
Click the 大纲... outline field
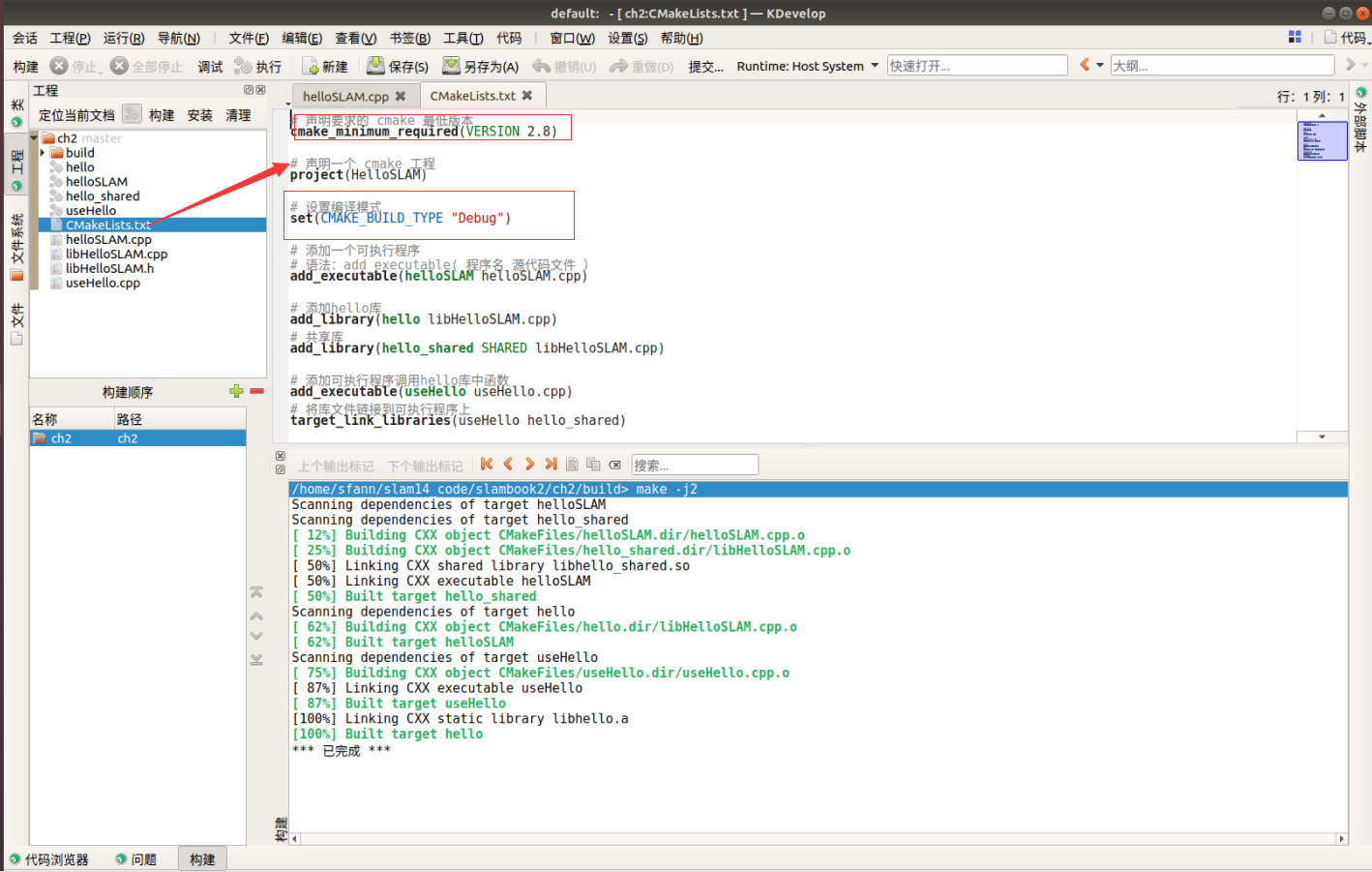(1223, 66)
